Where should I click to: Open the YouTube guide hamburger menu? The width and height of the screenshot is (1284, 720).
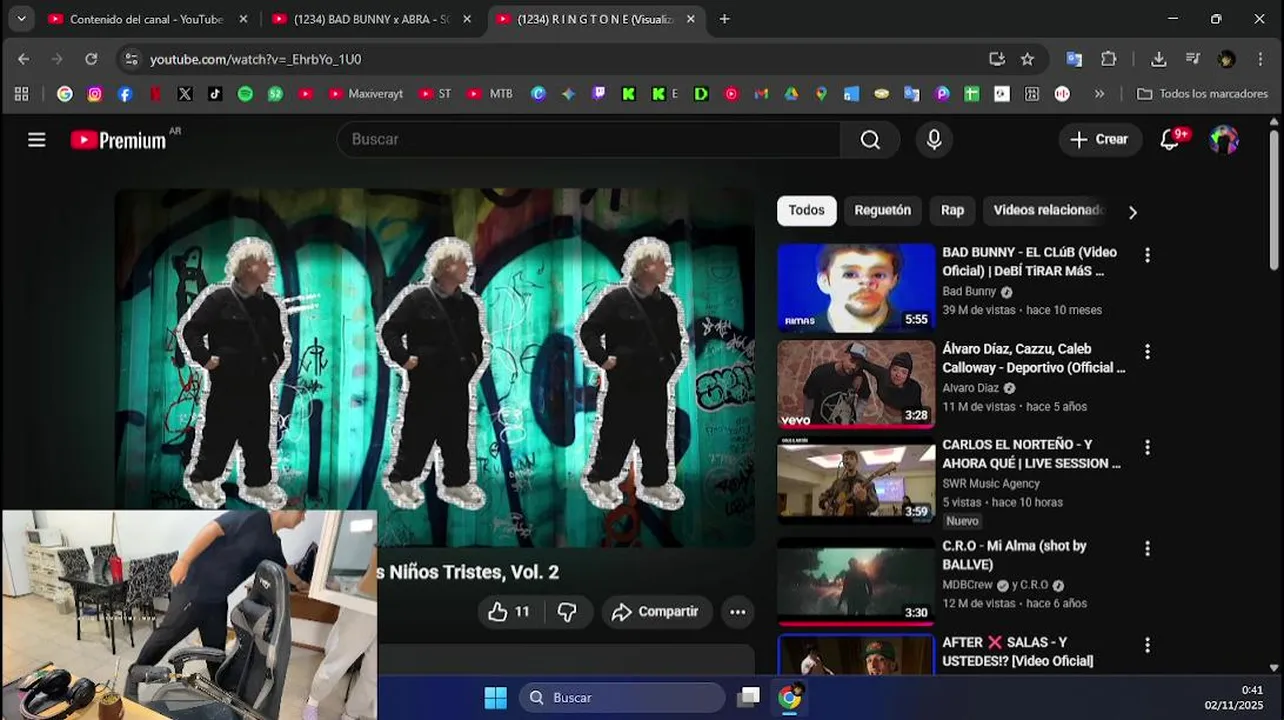(37, 140)
